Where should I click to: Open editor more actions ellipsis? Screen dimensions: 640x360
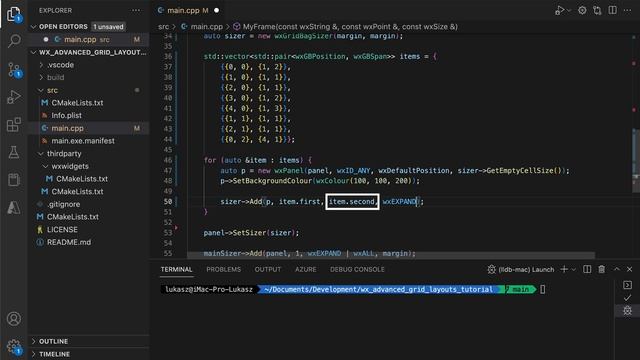(x=627, y=10)
